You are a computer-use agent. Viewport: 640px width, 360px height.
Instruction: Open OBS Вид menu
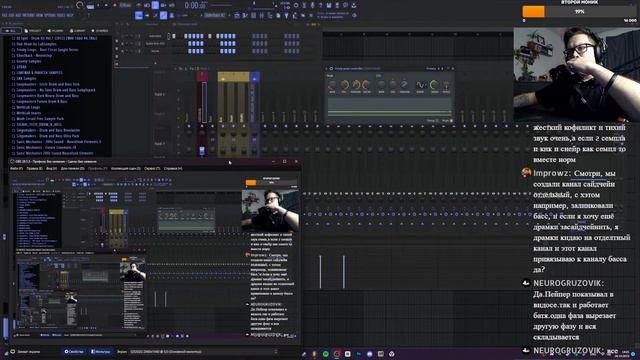pyautogui.click(x=51, y=168)
